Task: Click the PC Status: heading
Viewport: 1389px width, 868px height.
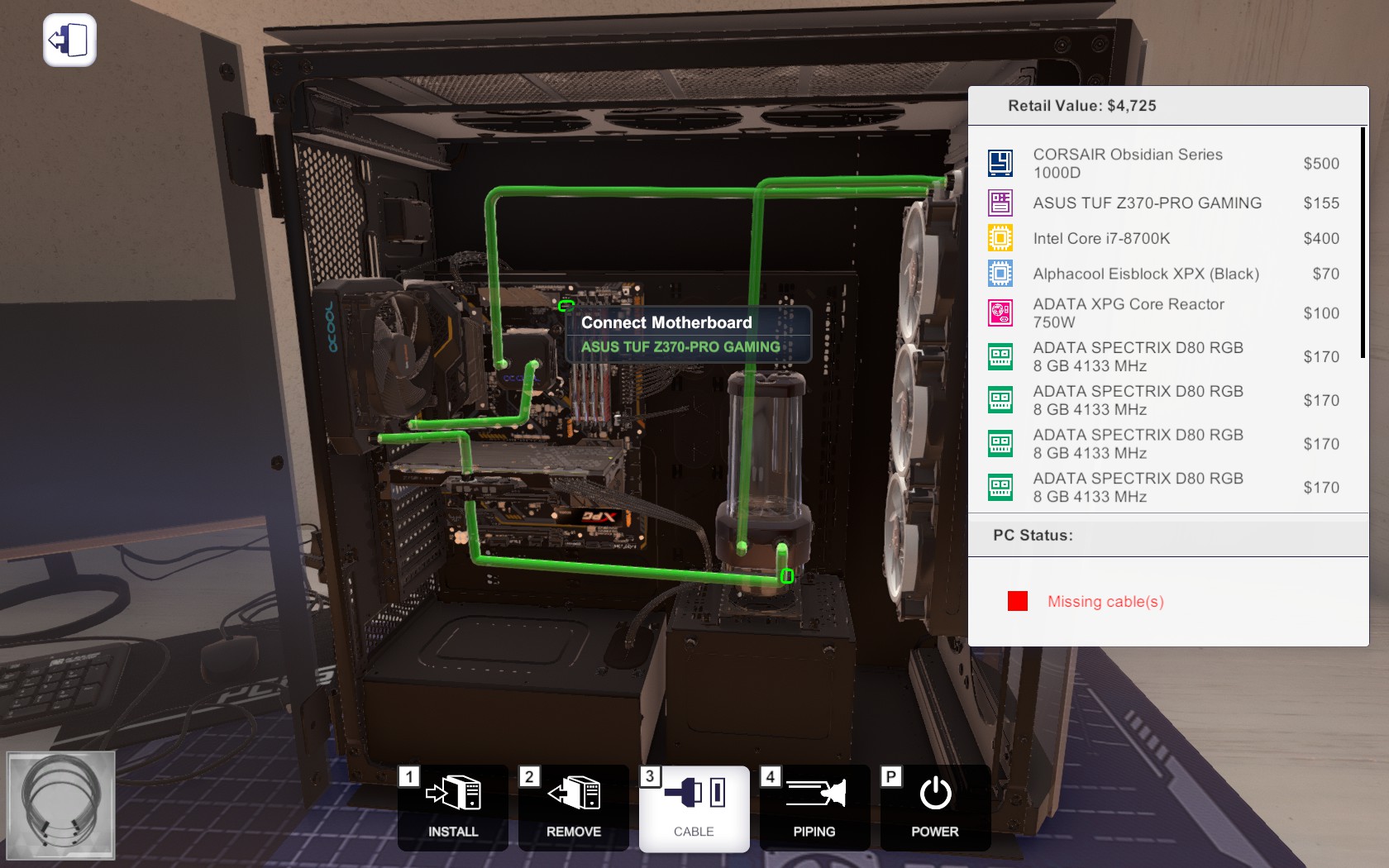Action: pos(1033,535)
